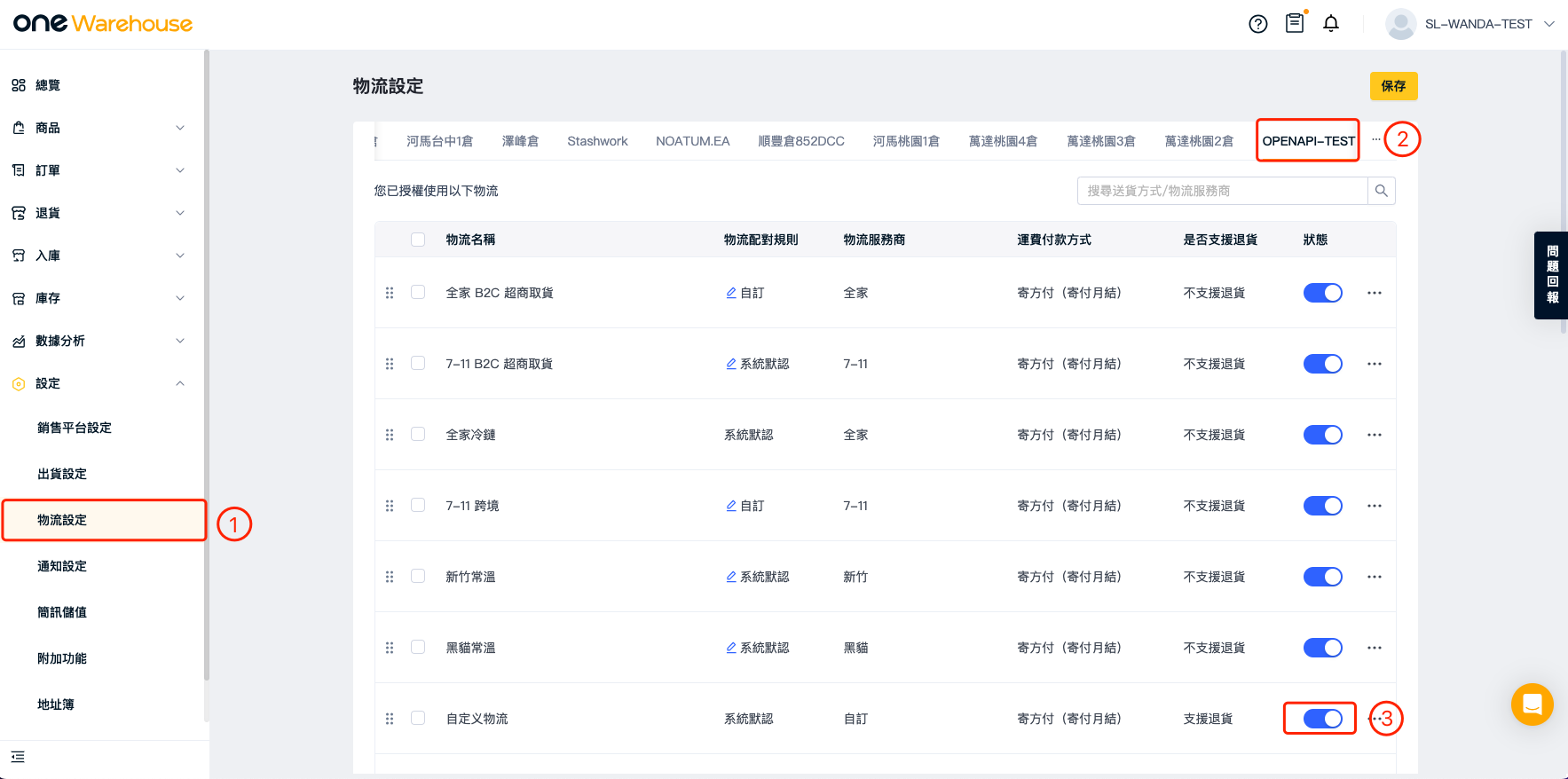Click drag handle for 自定义物流 row
The width and height of the screenshot is (1568, 779).
click(x=390, y=719)
